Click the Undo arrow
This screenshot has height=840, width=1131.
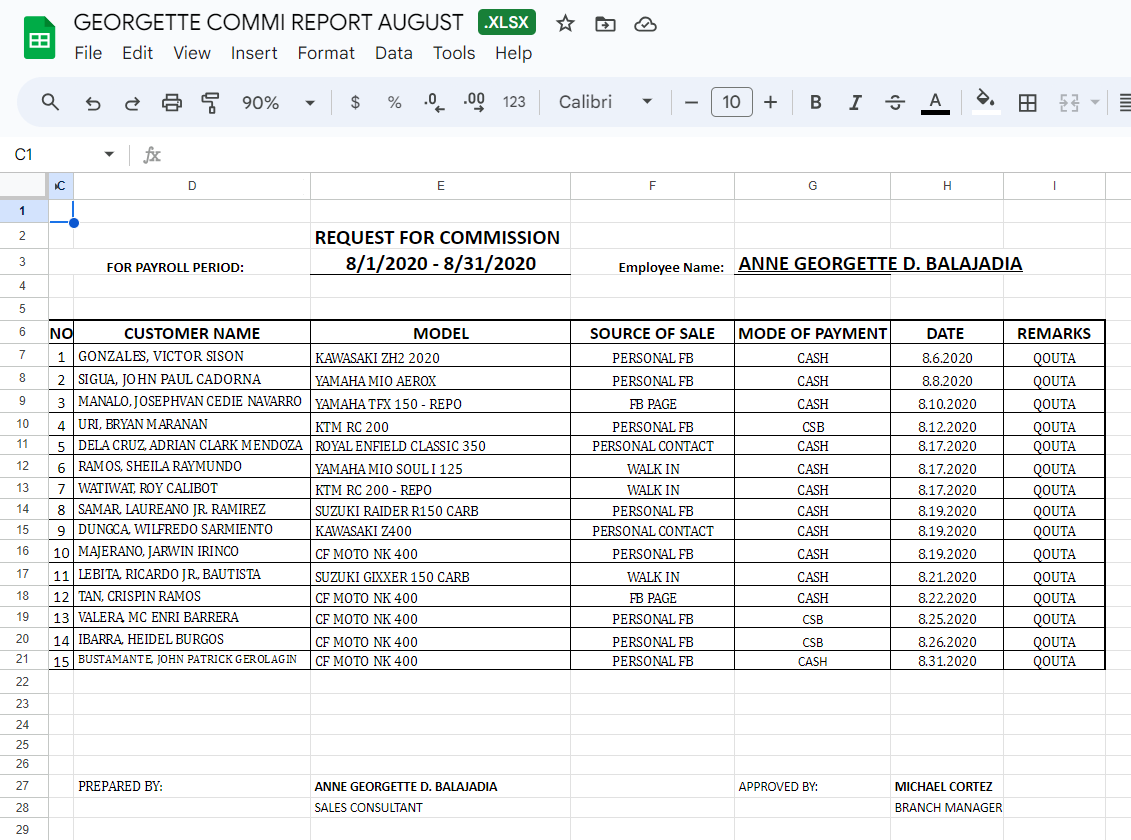pyautogui.click(x=93, y=102)
